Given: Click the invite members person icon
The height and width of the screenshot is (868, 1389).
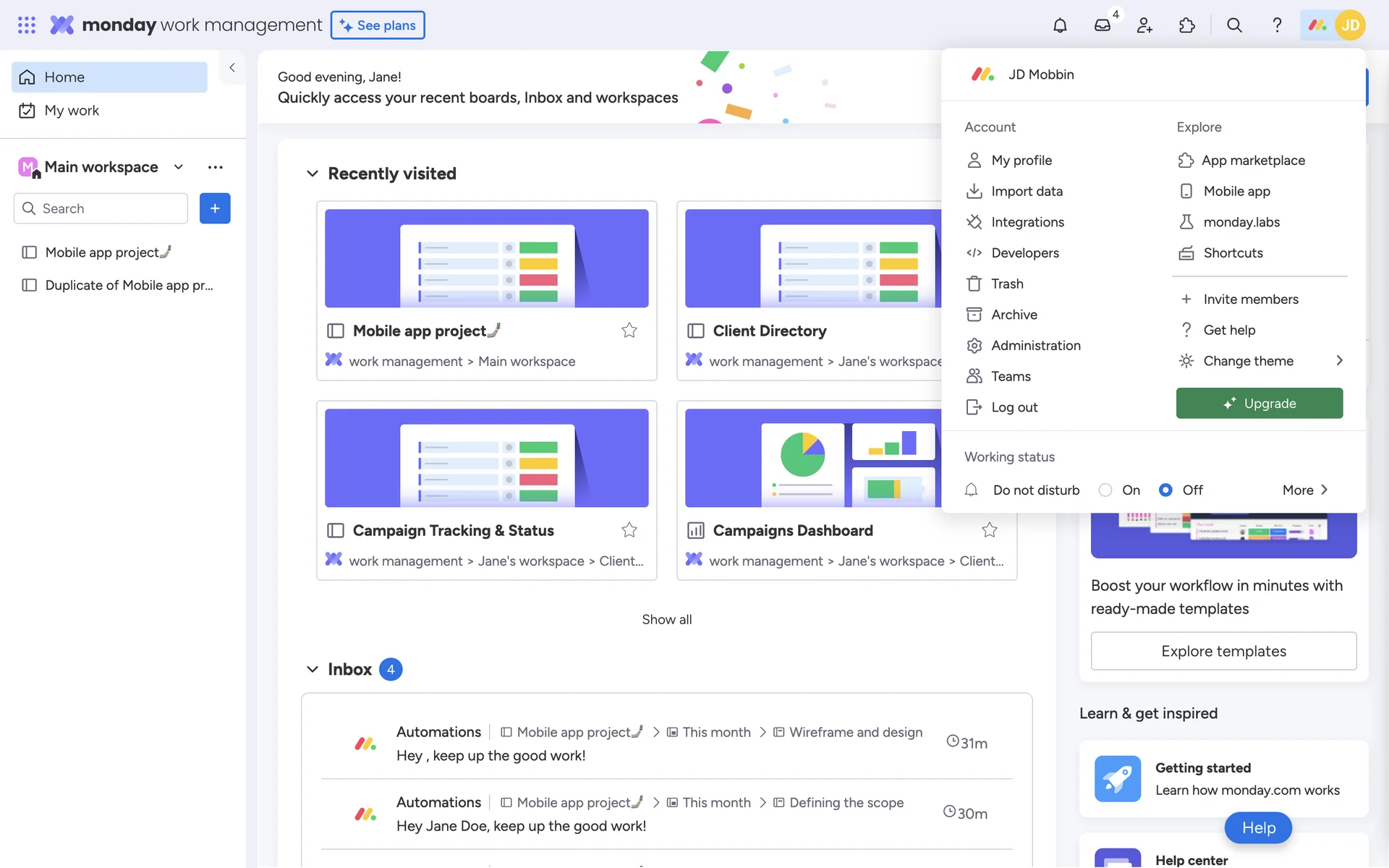Looking at the screenshot, I should (1144, 25).
